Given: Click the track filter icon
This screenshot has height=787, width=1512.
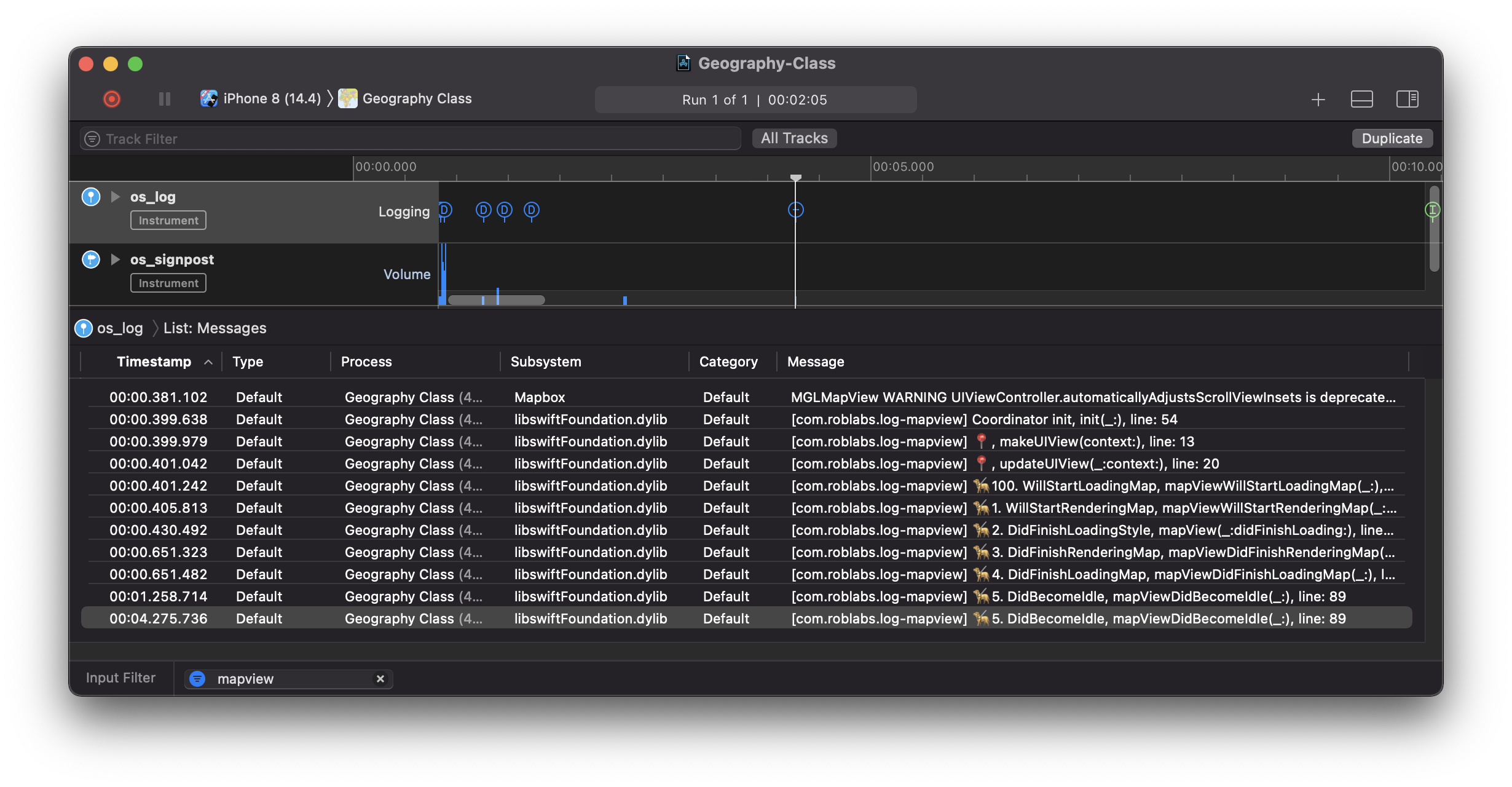Looking at the screenshot, I should 92,139.
